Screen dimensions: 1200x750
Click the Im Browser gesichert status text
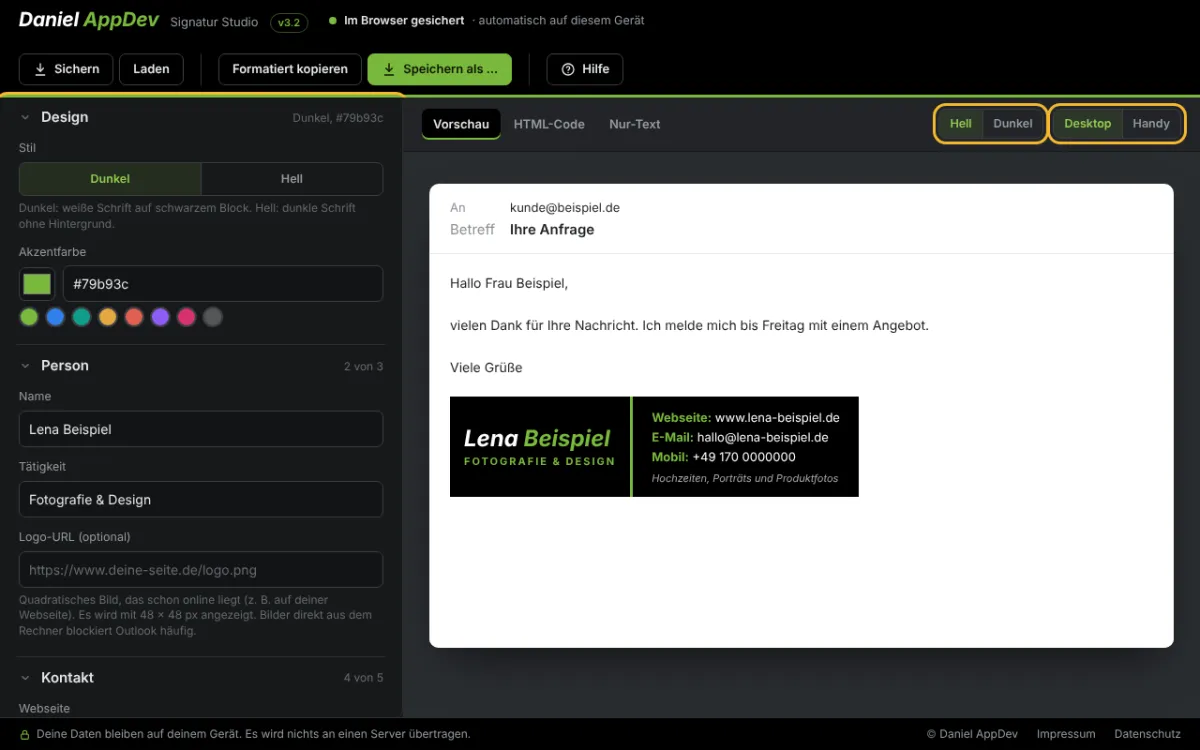coord(404,21)
